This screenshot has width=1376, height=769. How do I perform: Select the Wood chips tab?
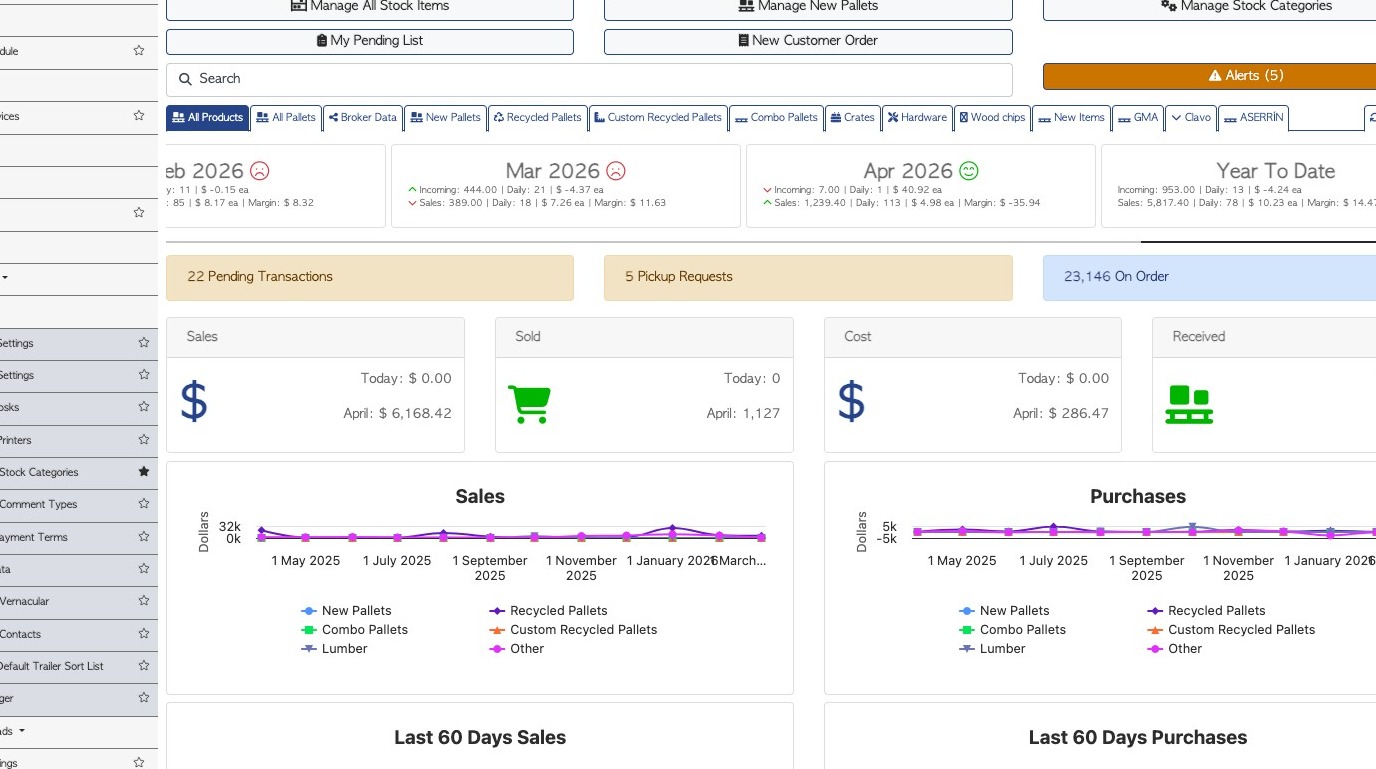coord(992,118)
